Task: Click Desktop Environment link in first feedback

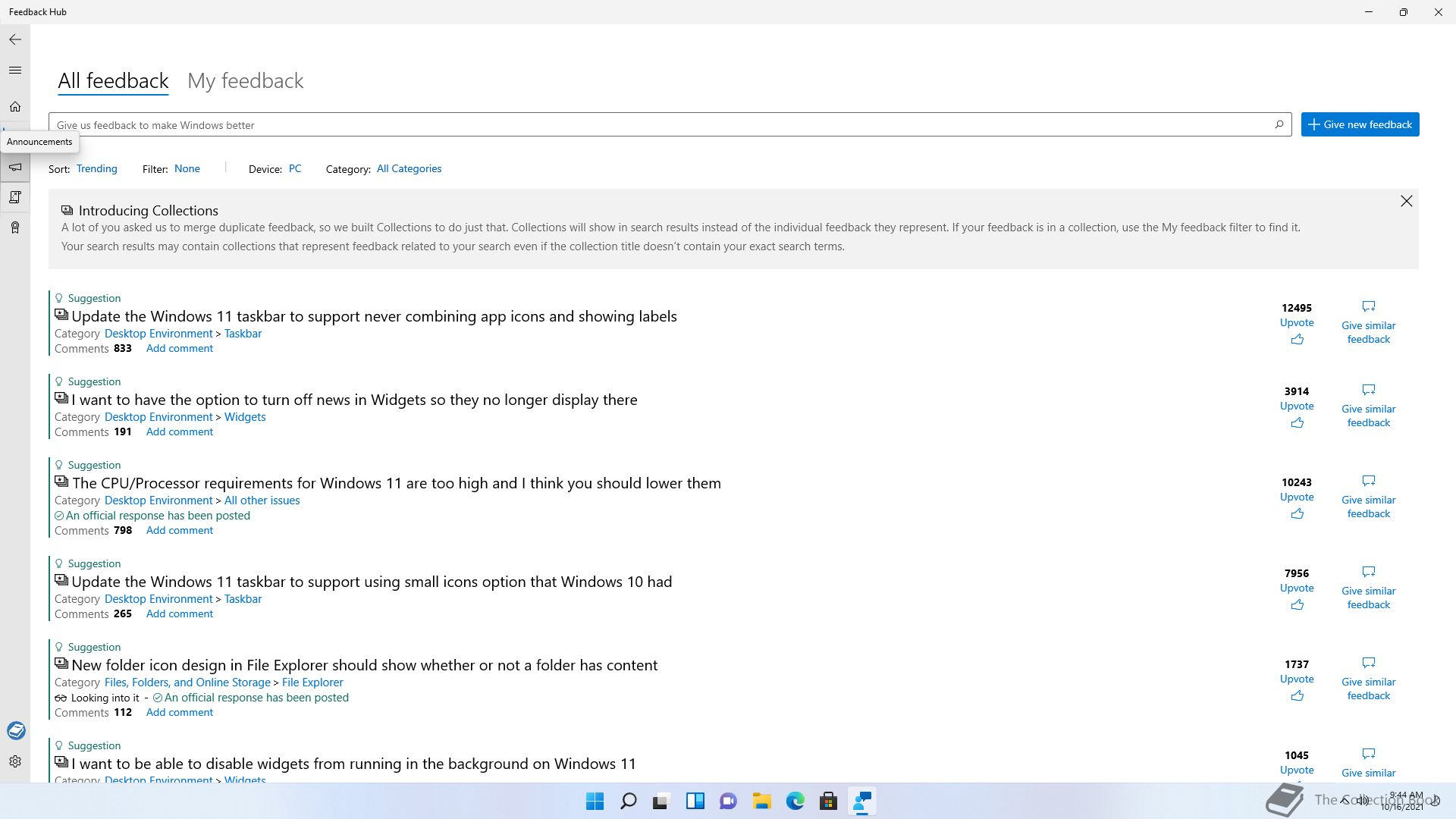Action: [158, 334]
